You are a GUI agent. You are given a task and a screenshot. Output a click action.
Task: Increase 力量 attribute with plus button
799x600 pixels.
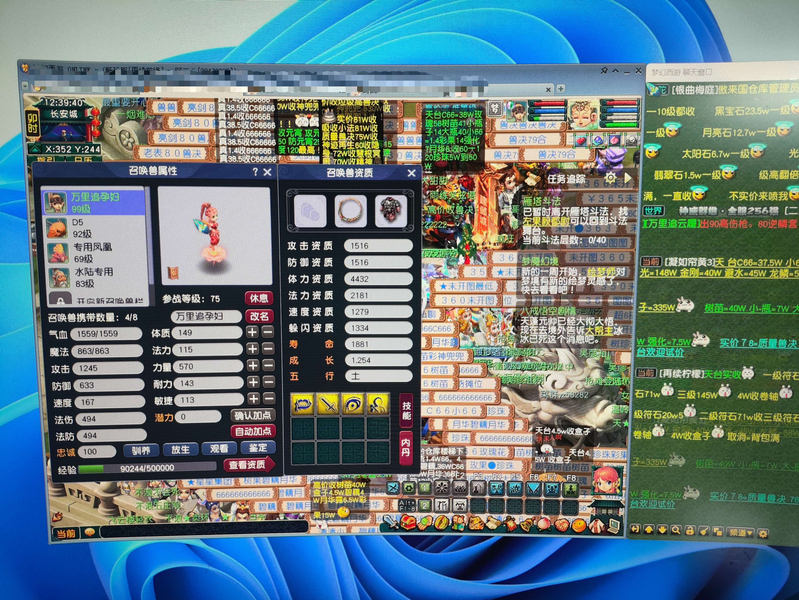pos(253,366)
